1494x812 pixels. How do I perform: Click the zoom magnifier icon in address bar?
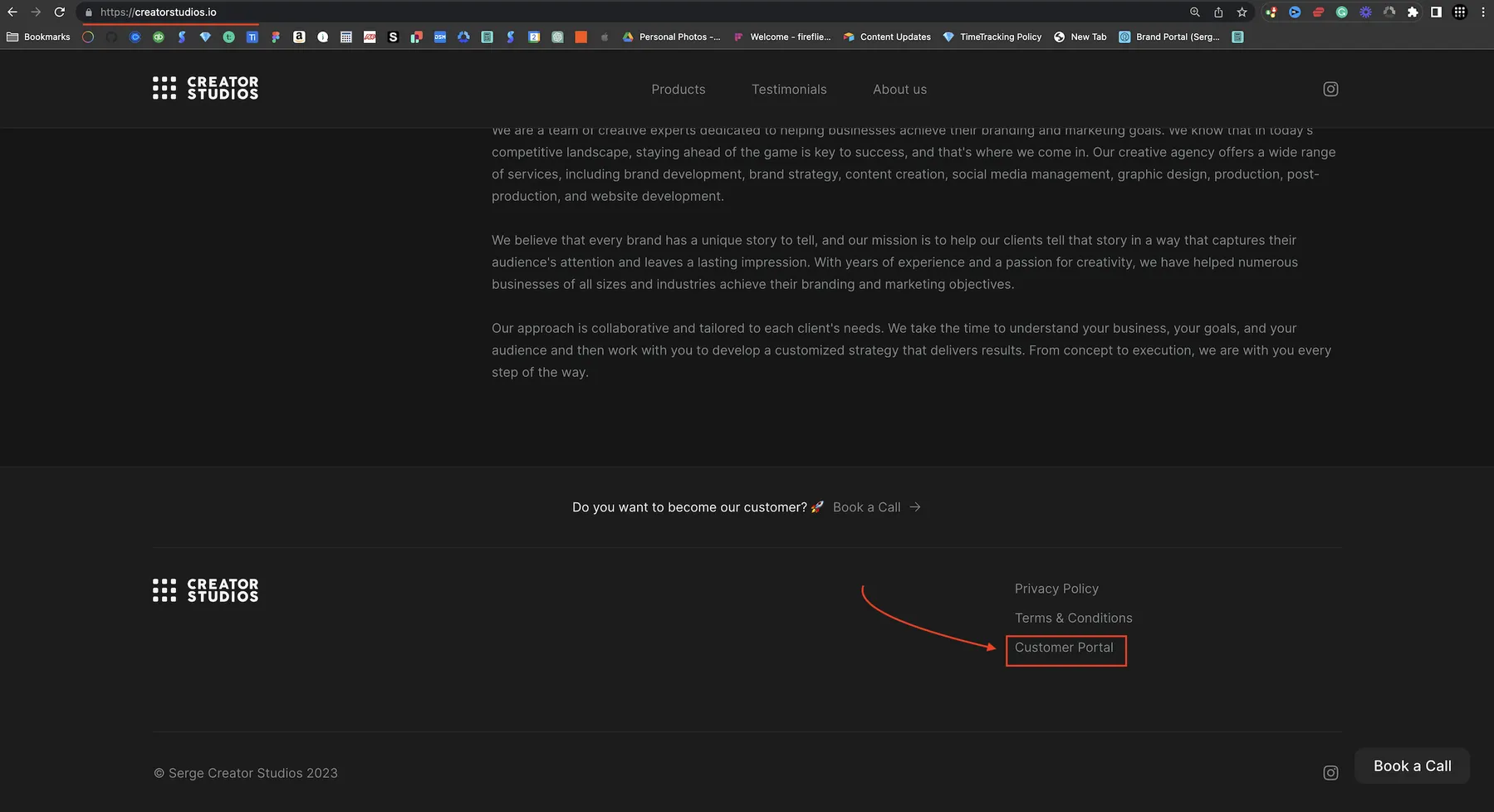pos(1195,12)
